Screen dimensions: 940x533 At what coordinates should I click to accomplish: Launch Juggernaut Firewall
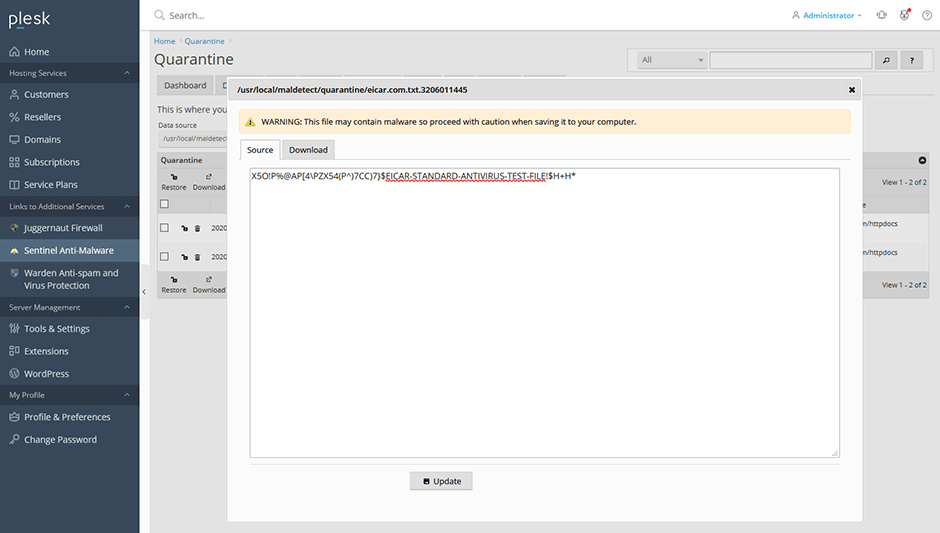(63, 228)
